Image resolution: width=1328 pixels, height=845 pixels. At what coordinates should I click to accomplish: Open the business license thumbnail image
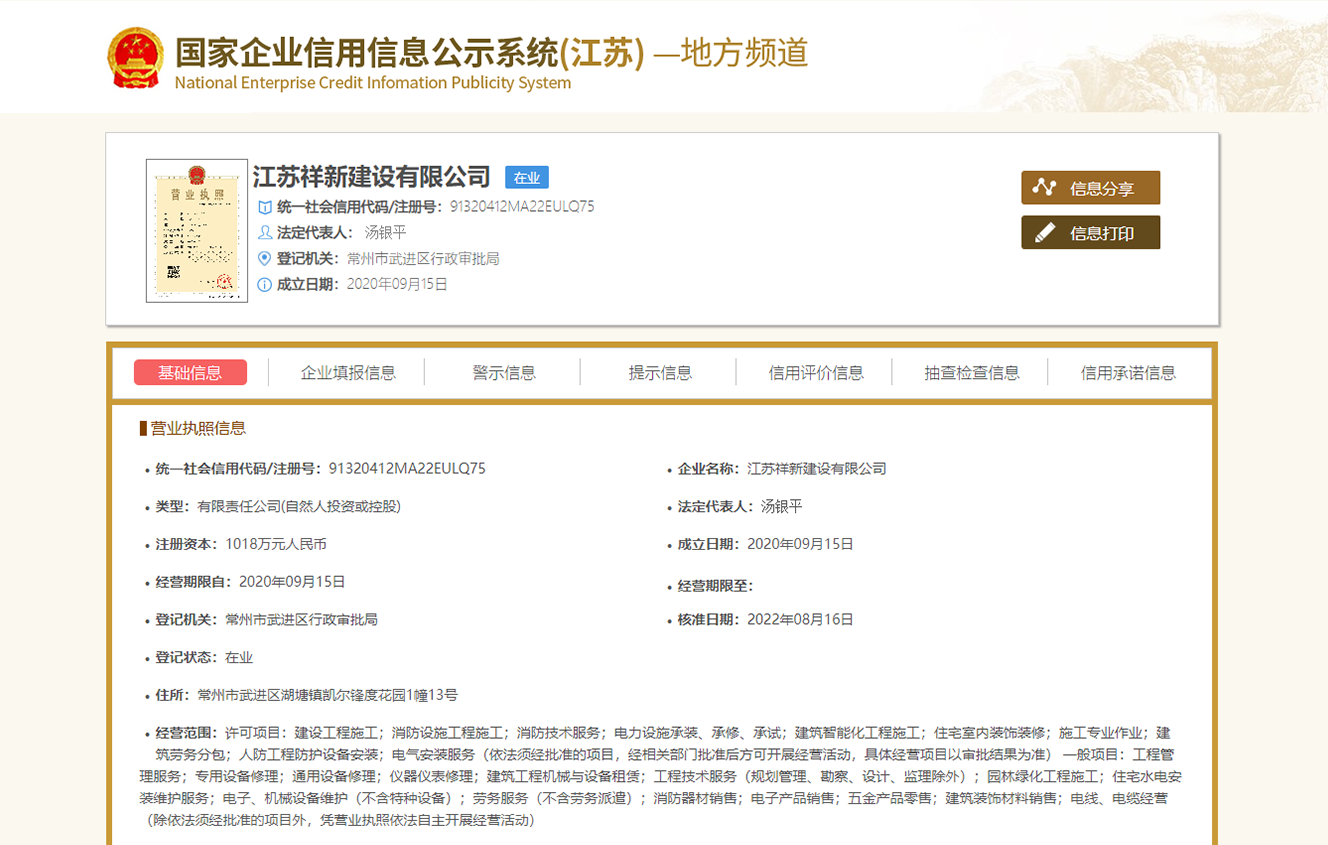(197, 230)
